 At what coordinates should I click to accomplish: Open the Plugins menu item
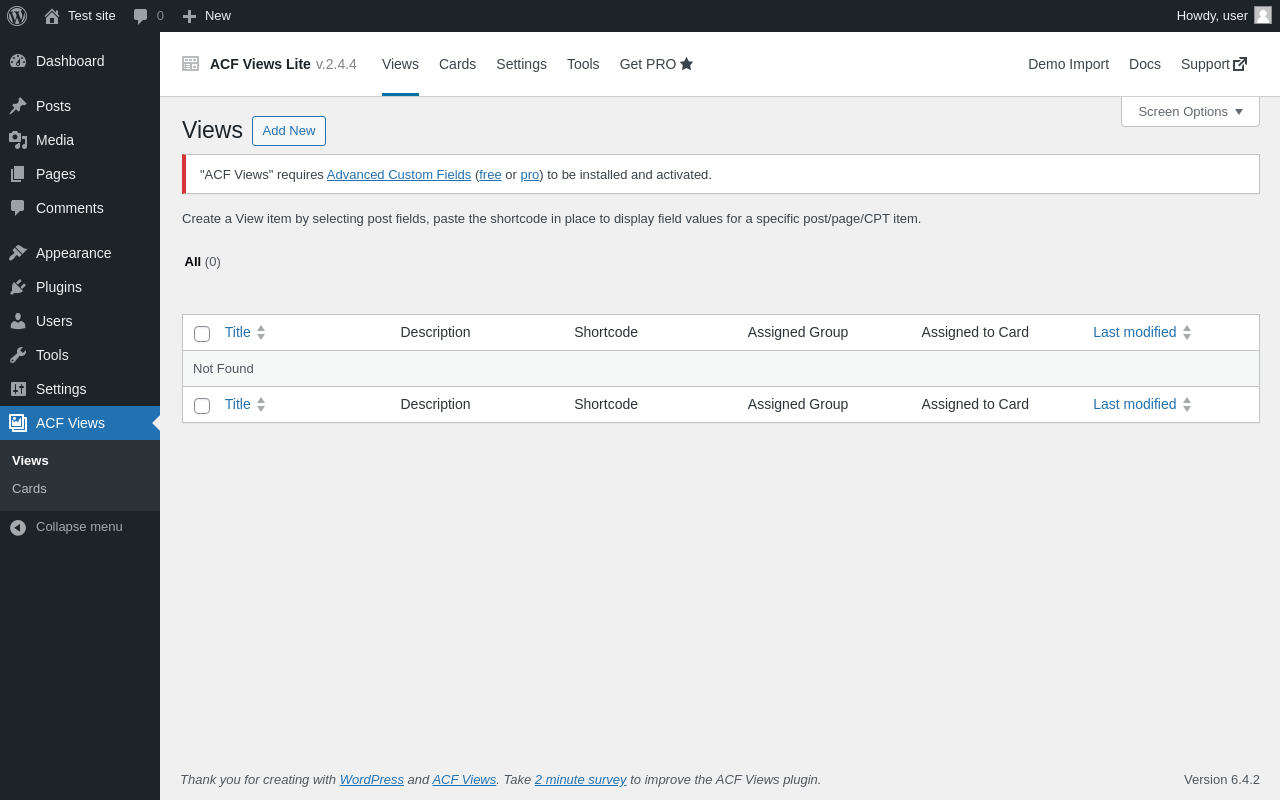tap(59, 287)
